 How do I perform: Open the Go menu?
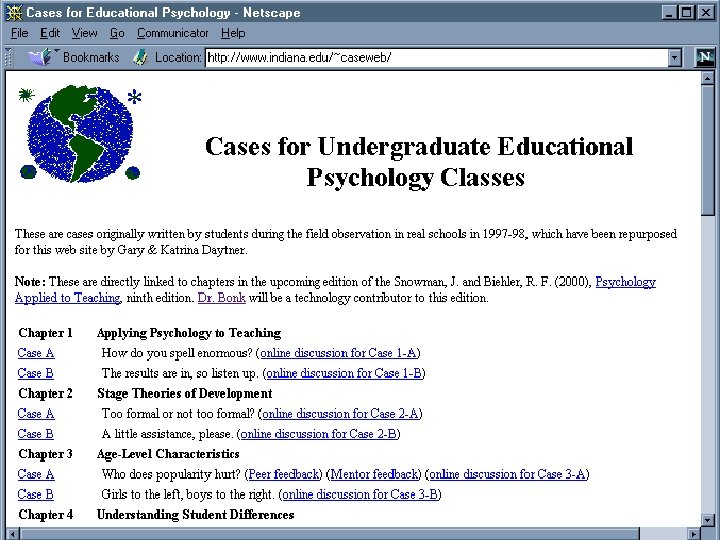(x=117, y=33)
